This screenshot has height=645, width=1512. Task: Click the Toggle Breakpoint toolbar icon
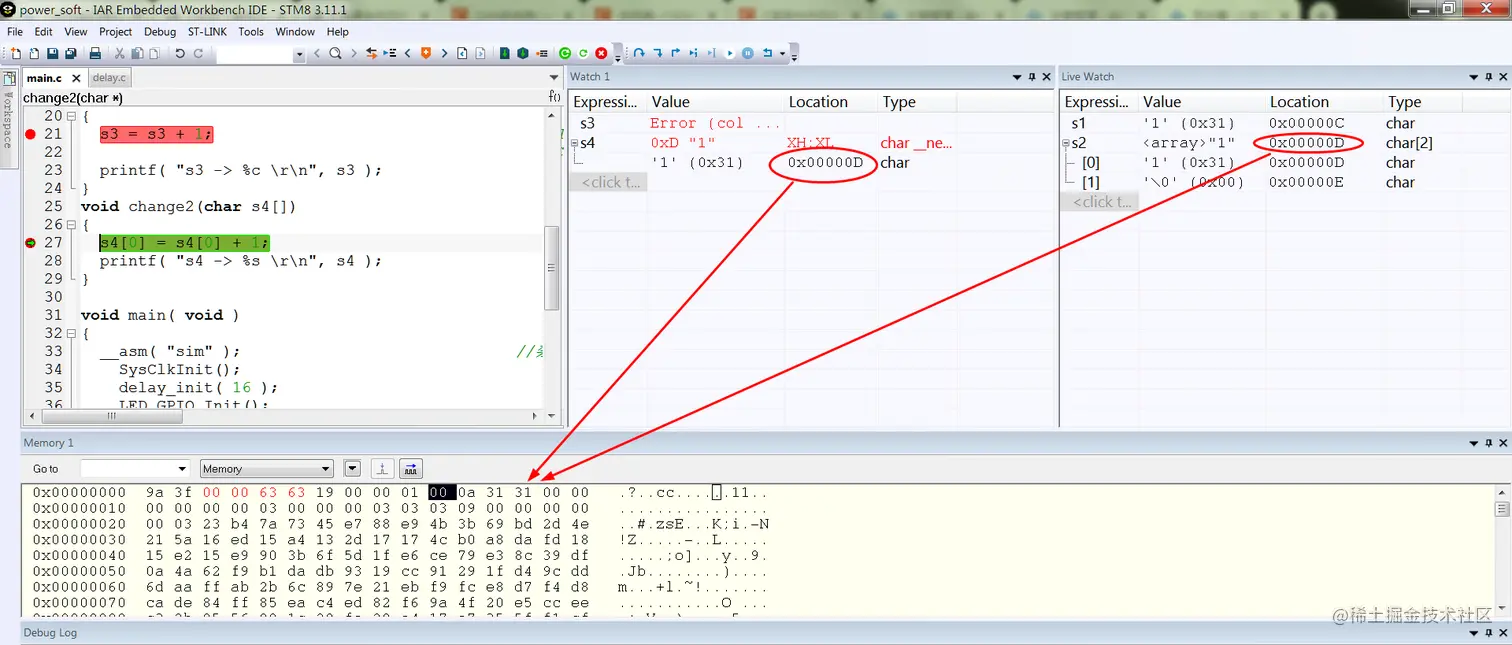541,53
